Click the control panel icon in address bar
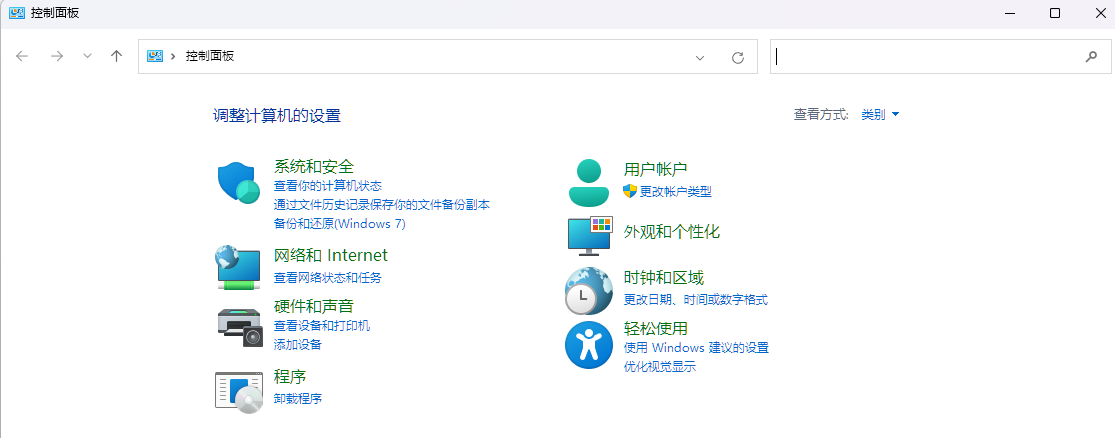The image size is (1115, 438). point(154,56)
